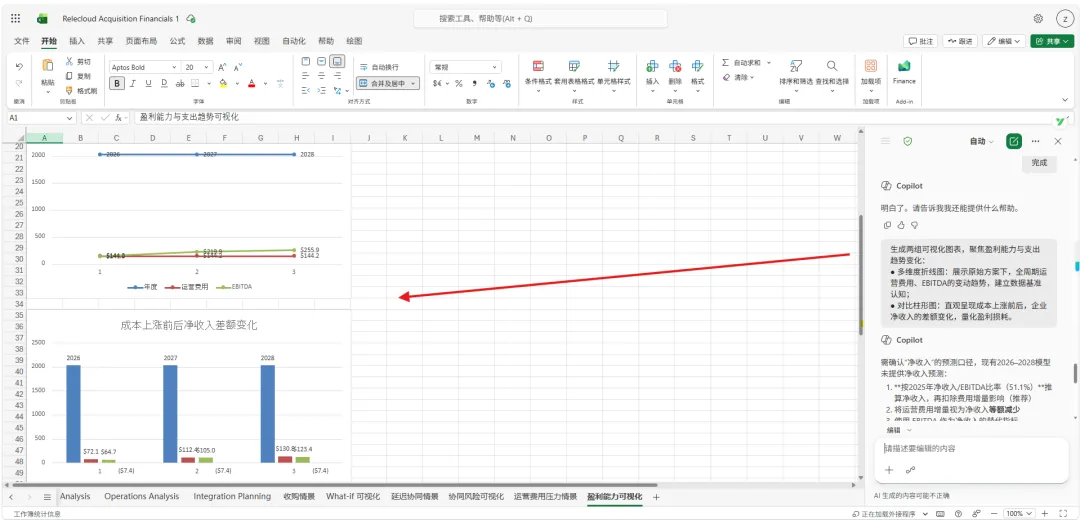Click the plus attach icon in Copilot input
Viewport: 1080px width, 520px height.
889,470
